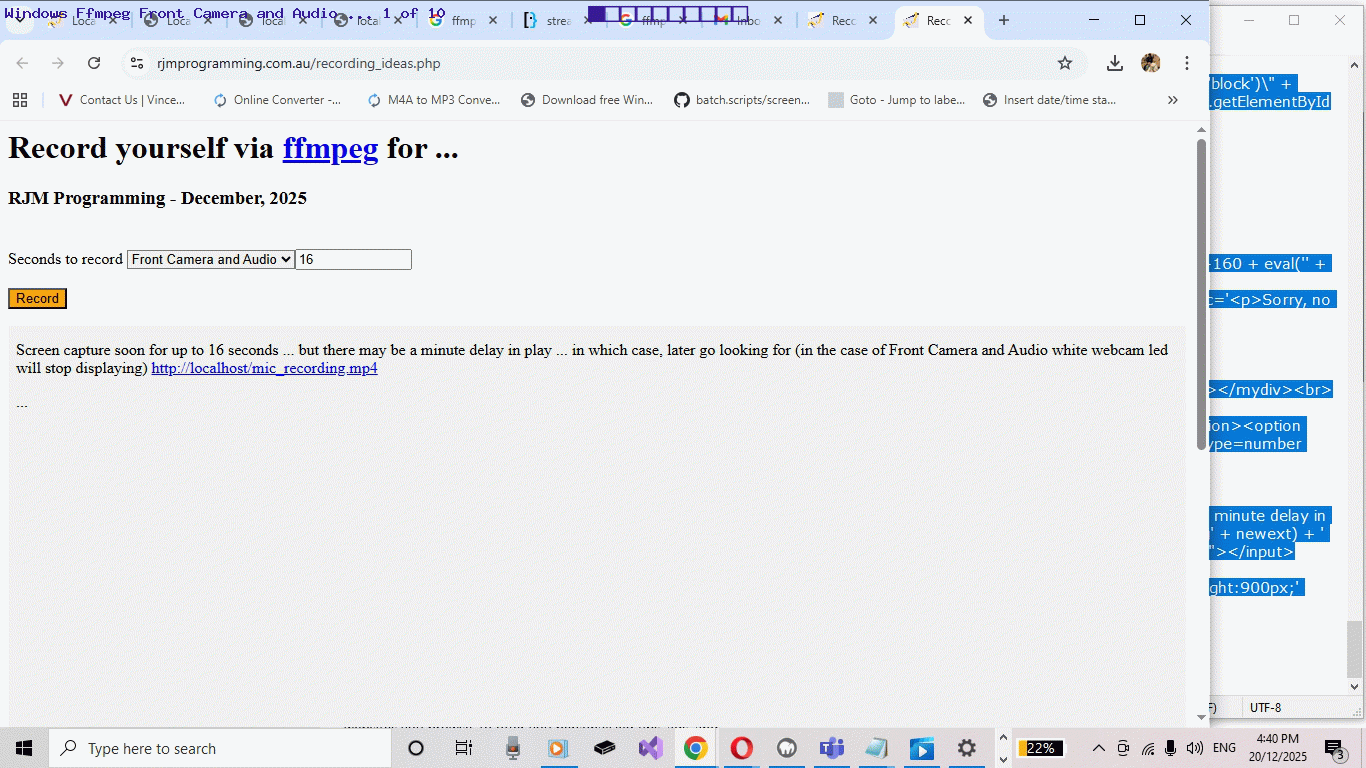Expand the bookmarks overflow chevron
The image size is (1366, 768).
coord(1172,99)
